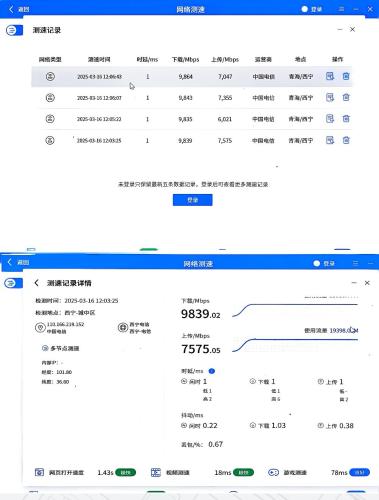Click the 网络类型 column header
Viewport: 379px width, 500px height.
click(x=50, y=60)
